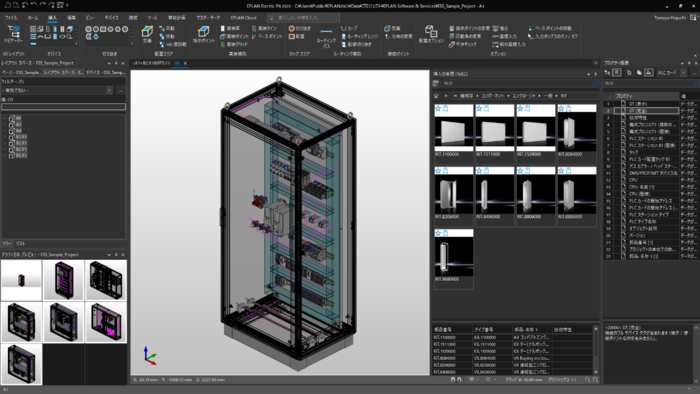700x394 pixels.
Task: Click the RIT breadcrumb link
Action: click(x=564, y=95)
